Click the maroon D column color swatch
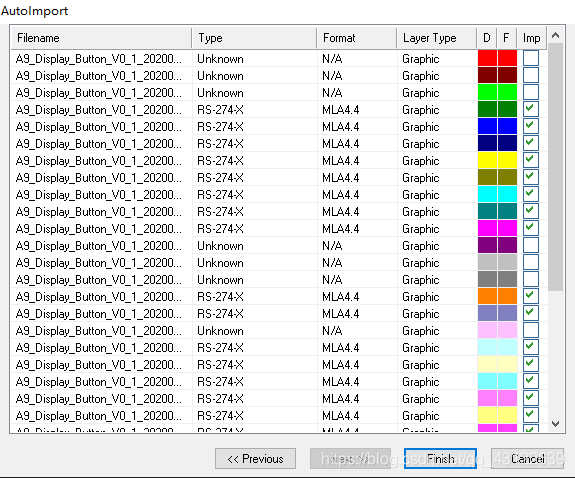575x478 pixels. [x=487, y=75]
